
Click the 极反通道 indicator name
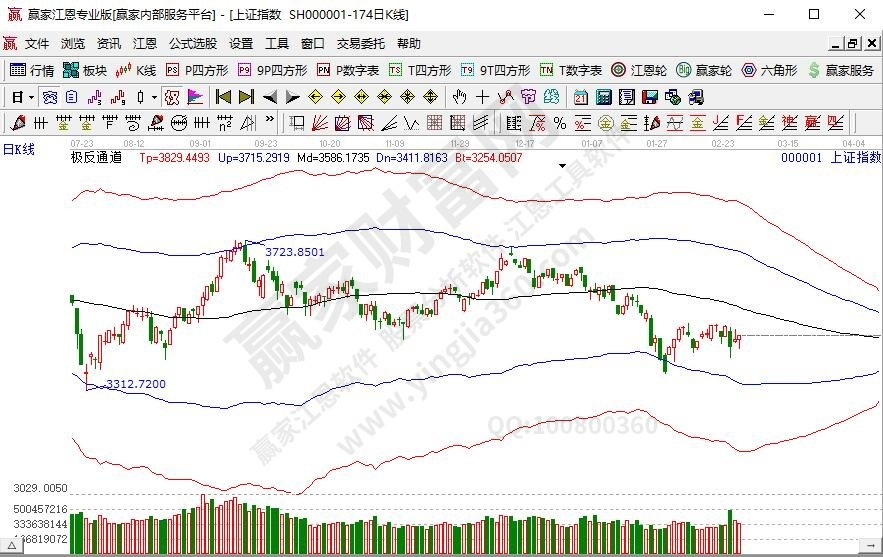tap(96, 158)
